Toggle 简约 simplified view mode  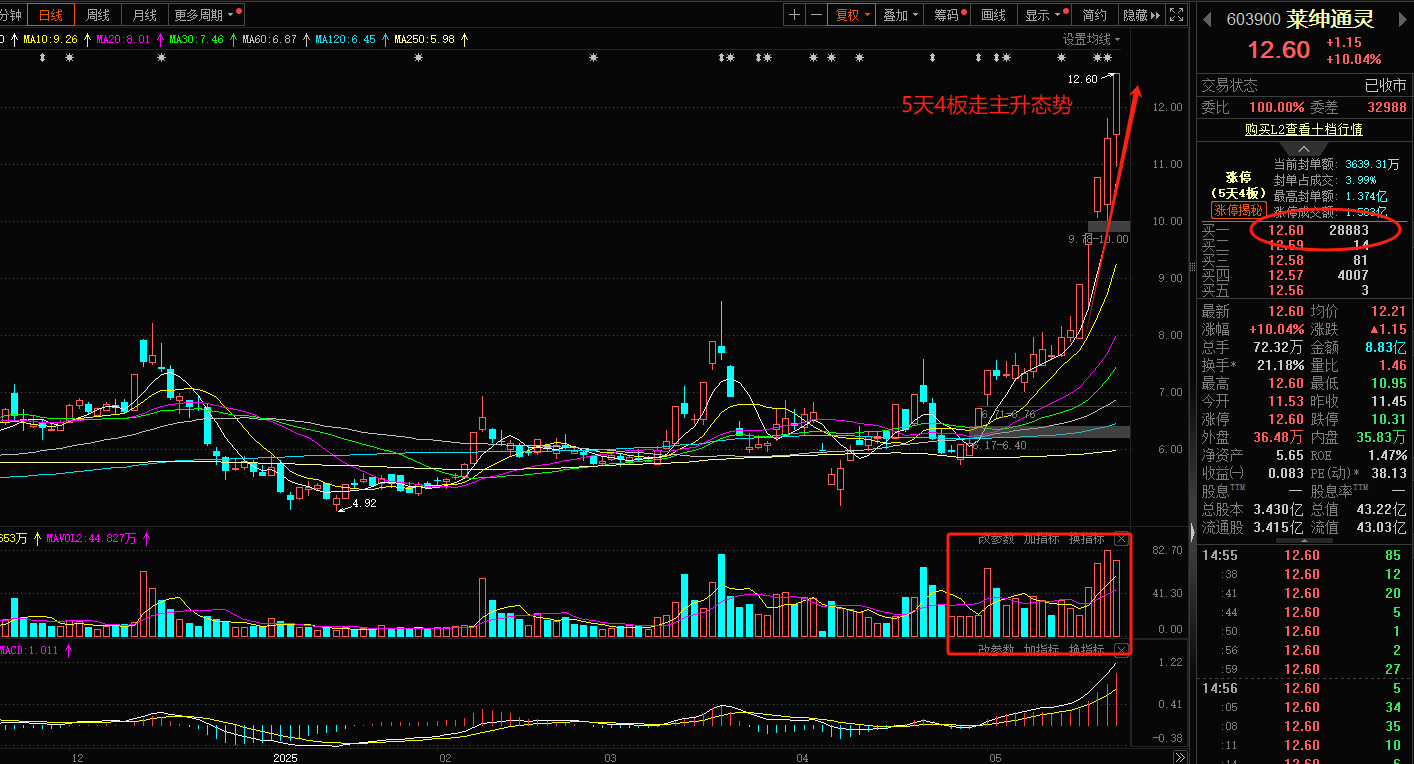click(1095, 15)
